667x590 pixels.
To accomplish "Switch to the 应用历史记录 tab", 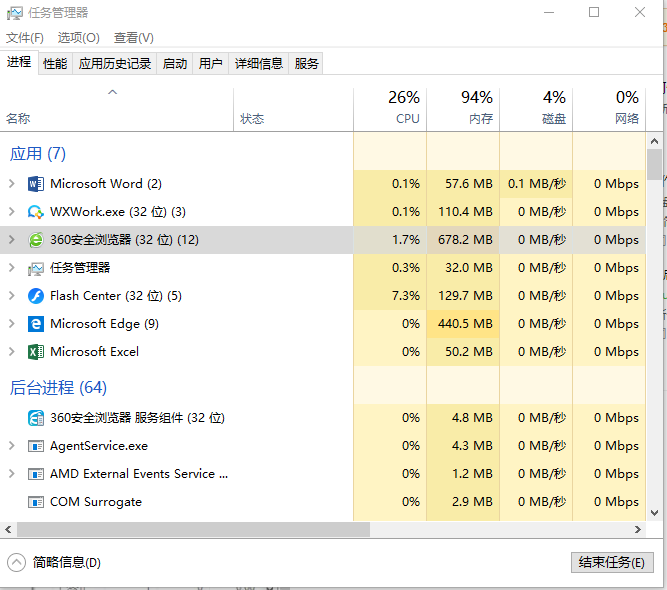I will pos(115,64).
